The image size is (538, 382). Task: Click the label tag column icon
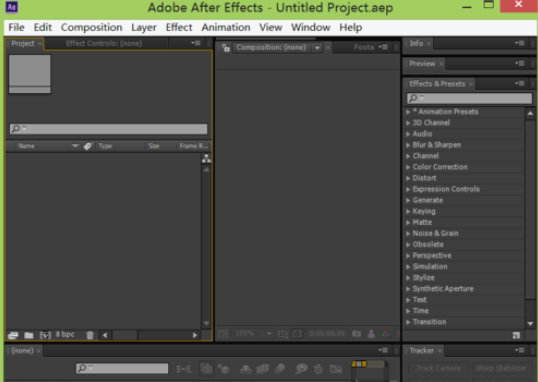coord(88,146)
